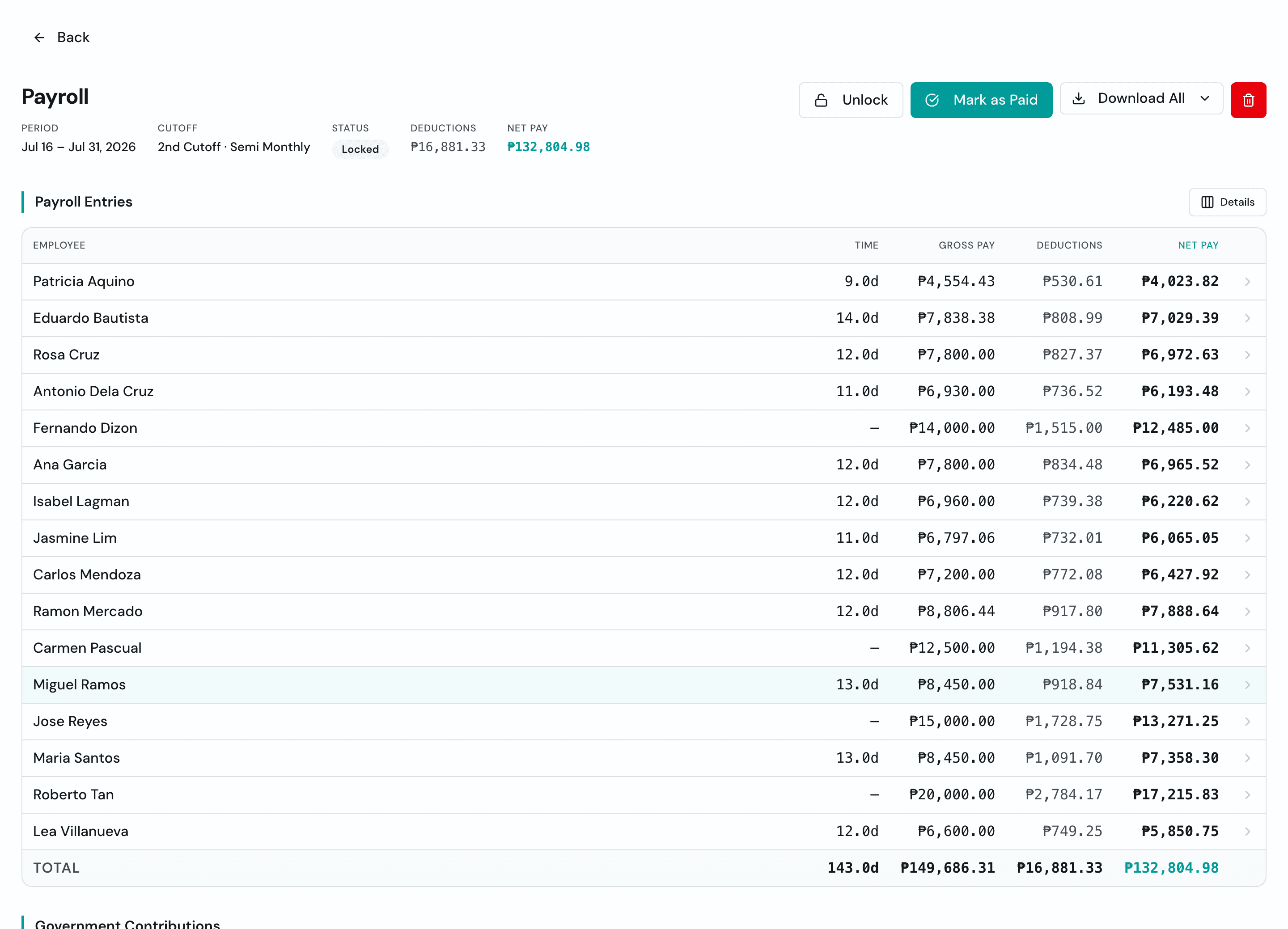This screenshot has height=929, width=1288.
Task: Click Roberto Tan net pay ₱17,215.83
Action: [x=1176, y=794]
